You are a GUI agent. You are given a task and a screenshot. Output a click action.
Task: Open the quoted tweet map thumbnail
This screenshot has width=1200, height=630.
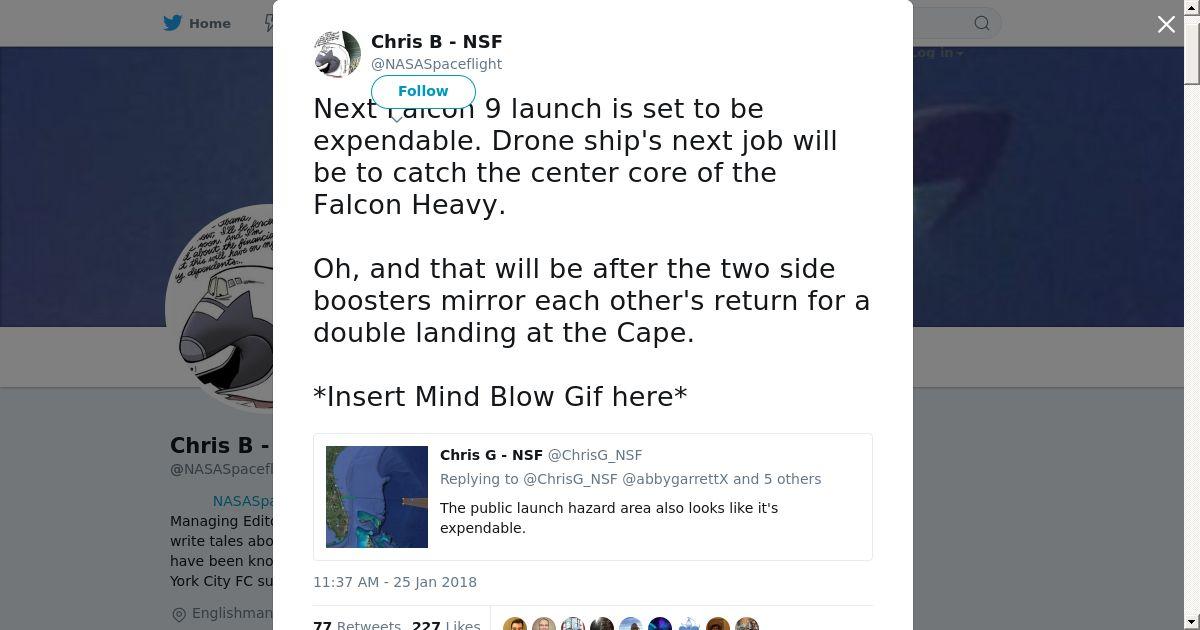[377, 497]
